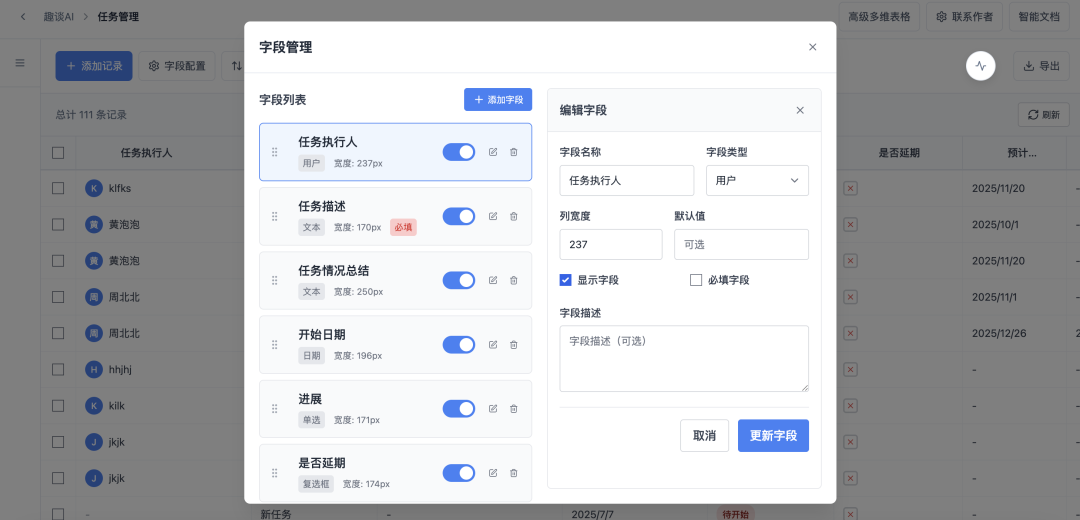Open the 字段类型 dropdown showing 用户
This screenshot has height=520, width=1080.
758,180
